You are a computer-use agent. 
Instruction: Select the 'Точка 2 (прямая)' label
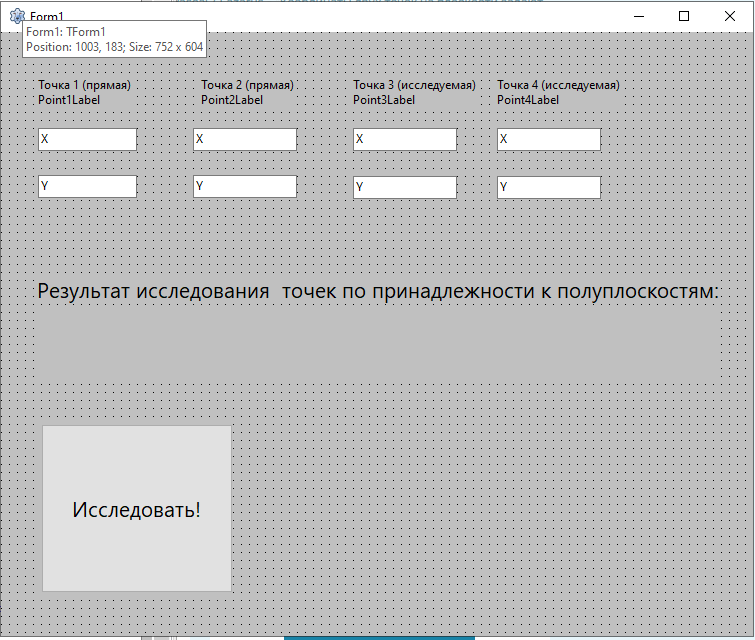click(x=247, y=85)
